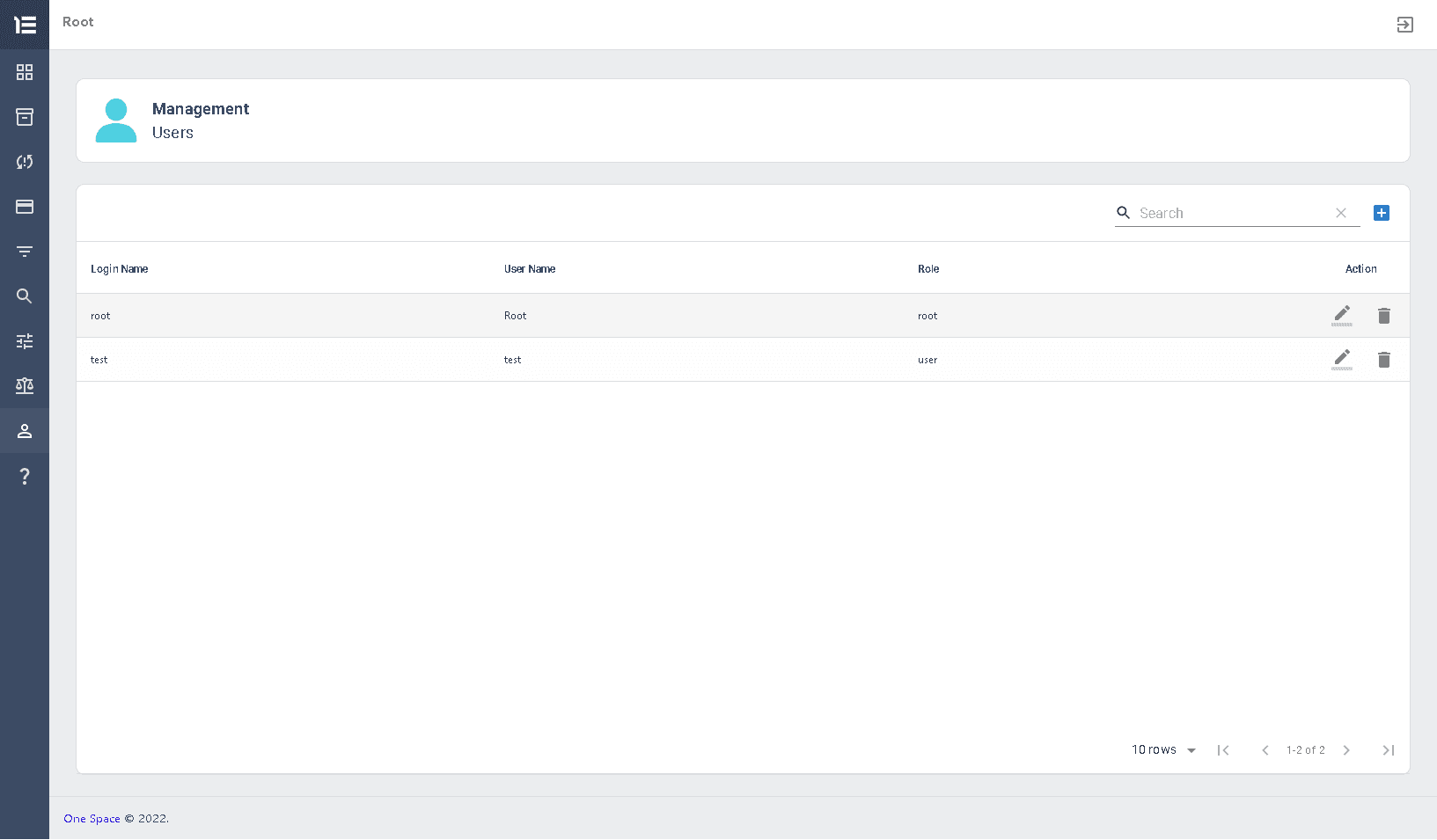Screen dimensions: 1437x840
Task: Select the balance scale icon in sidebar
Action: [25, 386]
